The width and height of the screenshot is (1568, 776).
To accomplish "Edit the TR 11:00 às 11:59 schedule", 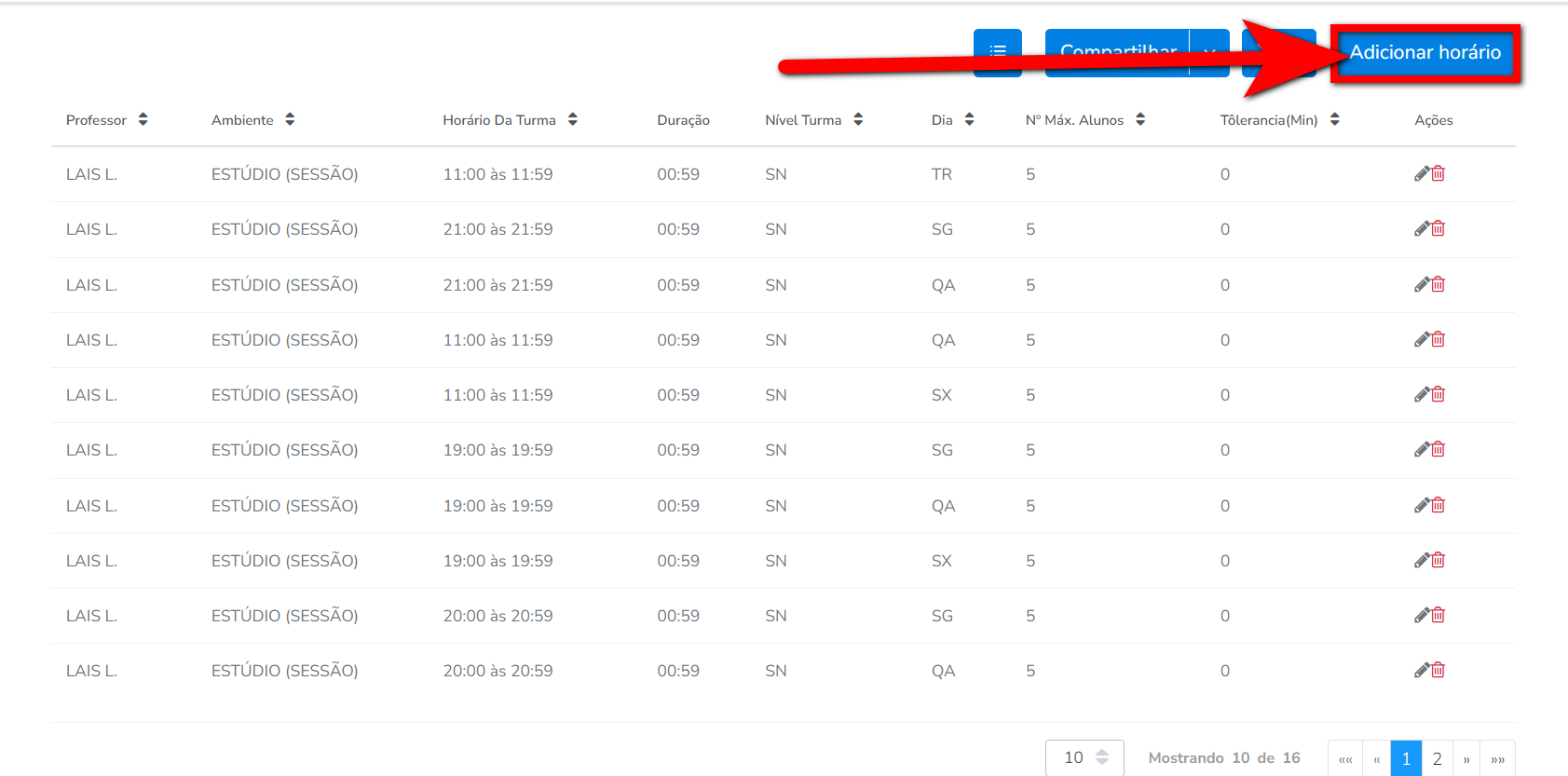I will point(1422,174).
